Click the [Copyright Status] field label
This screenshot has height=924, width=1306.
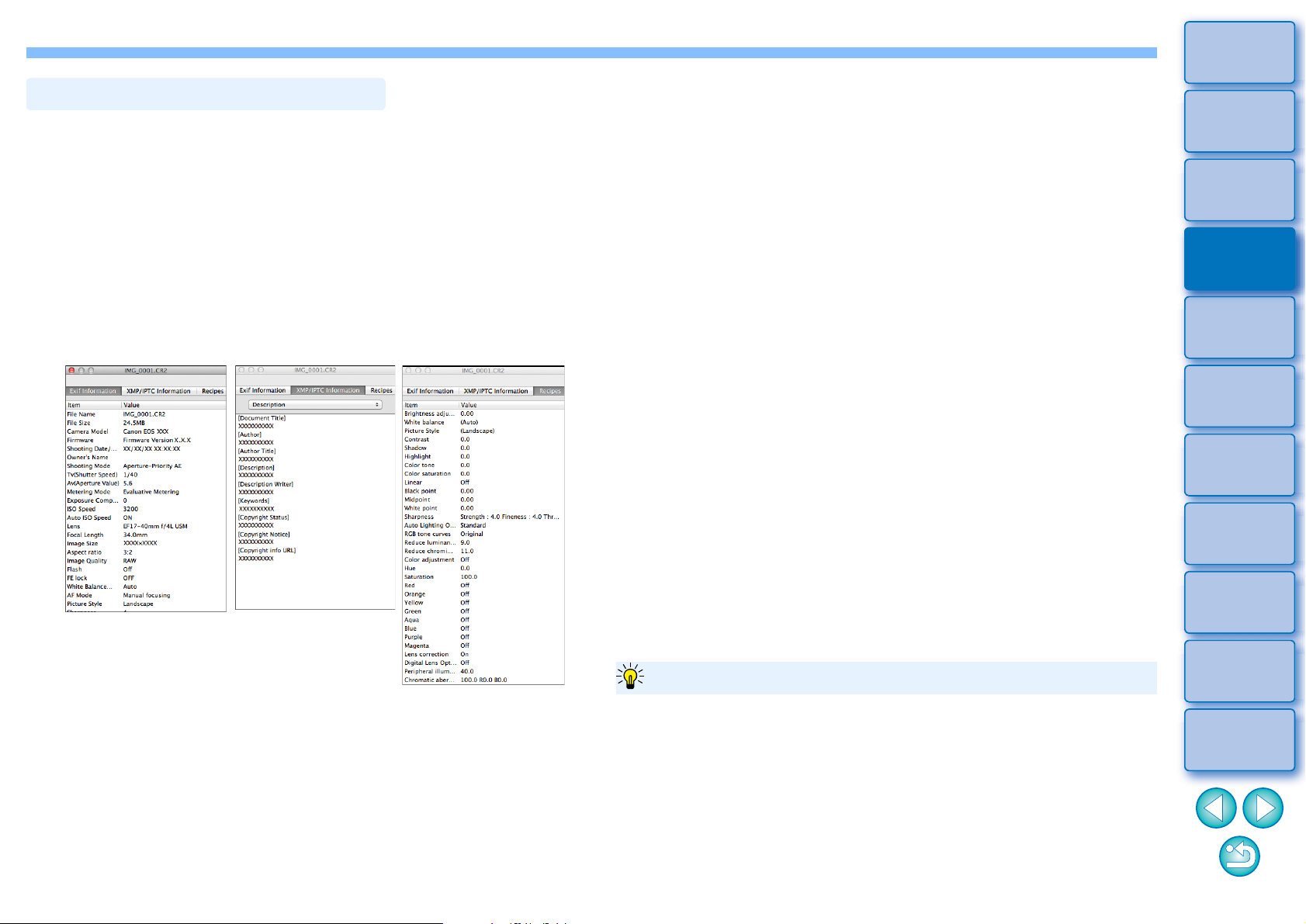coord(263,517)
